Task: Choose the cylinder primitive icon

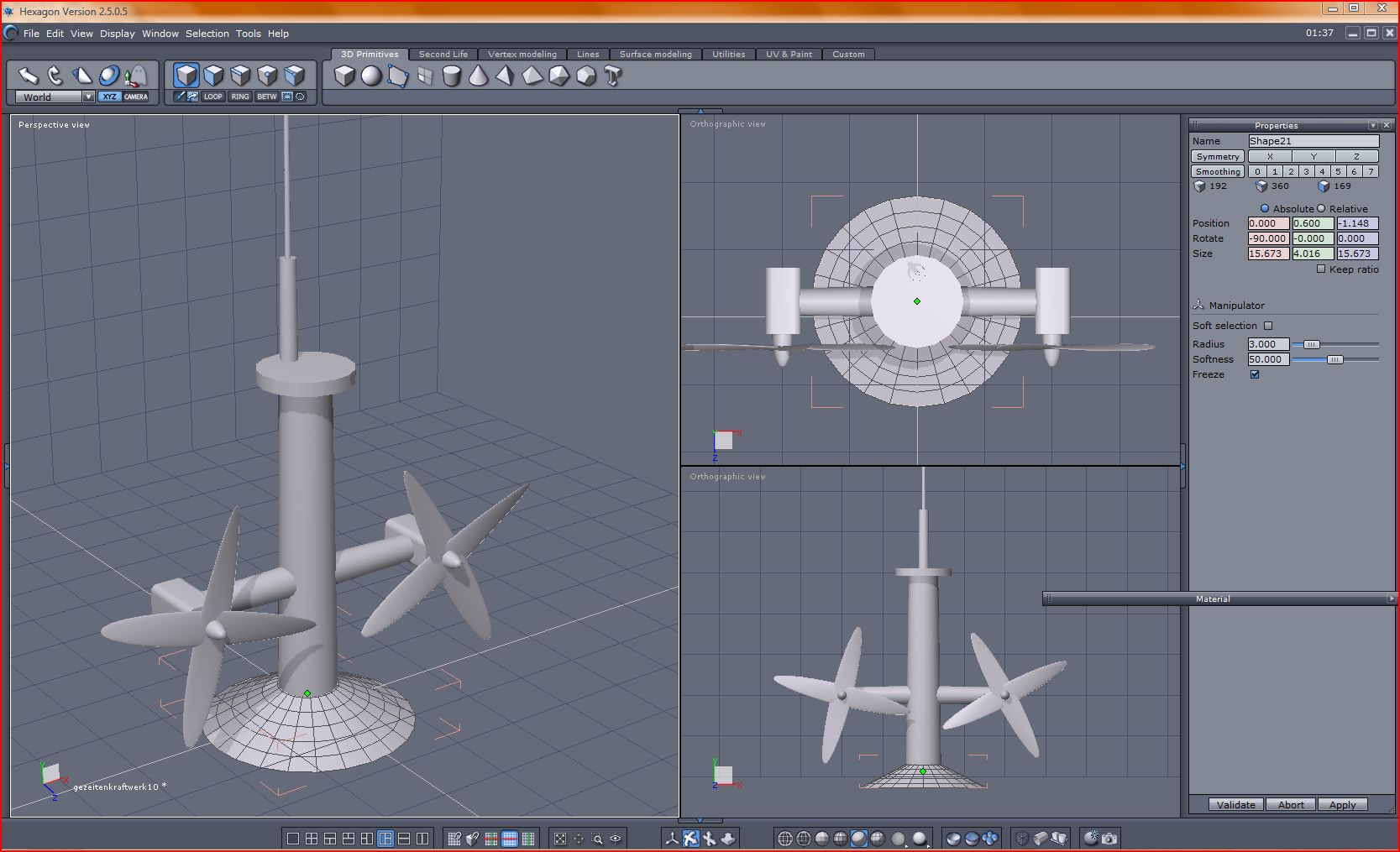Action: (x=452, y=76)
